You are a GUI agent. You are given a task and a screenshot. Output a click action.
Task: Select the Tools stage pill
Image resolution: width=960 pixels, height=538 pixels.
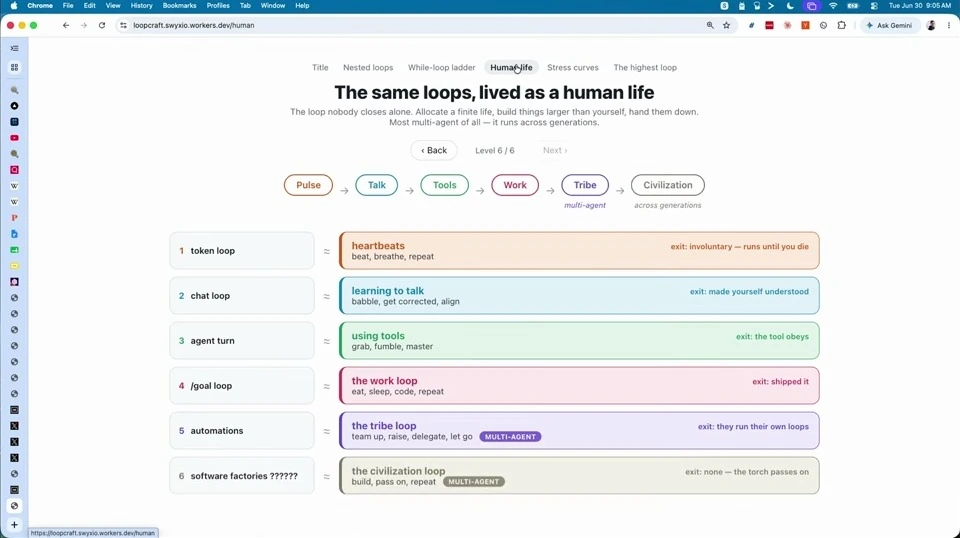(x=444, y=185)
